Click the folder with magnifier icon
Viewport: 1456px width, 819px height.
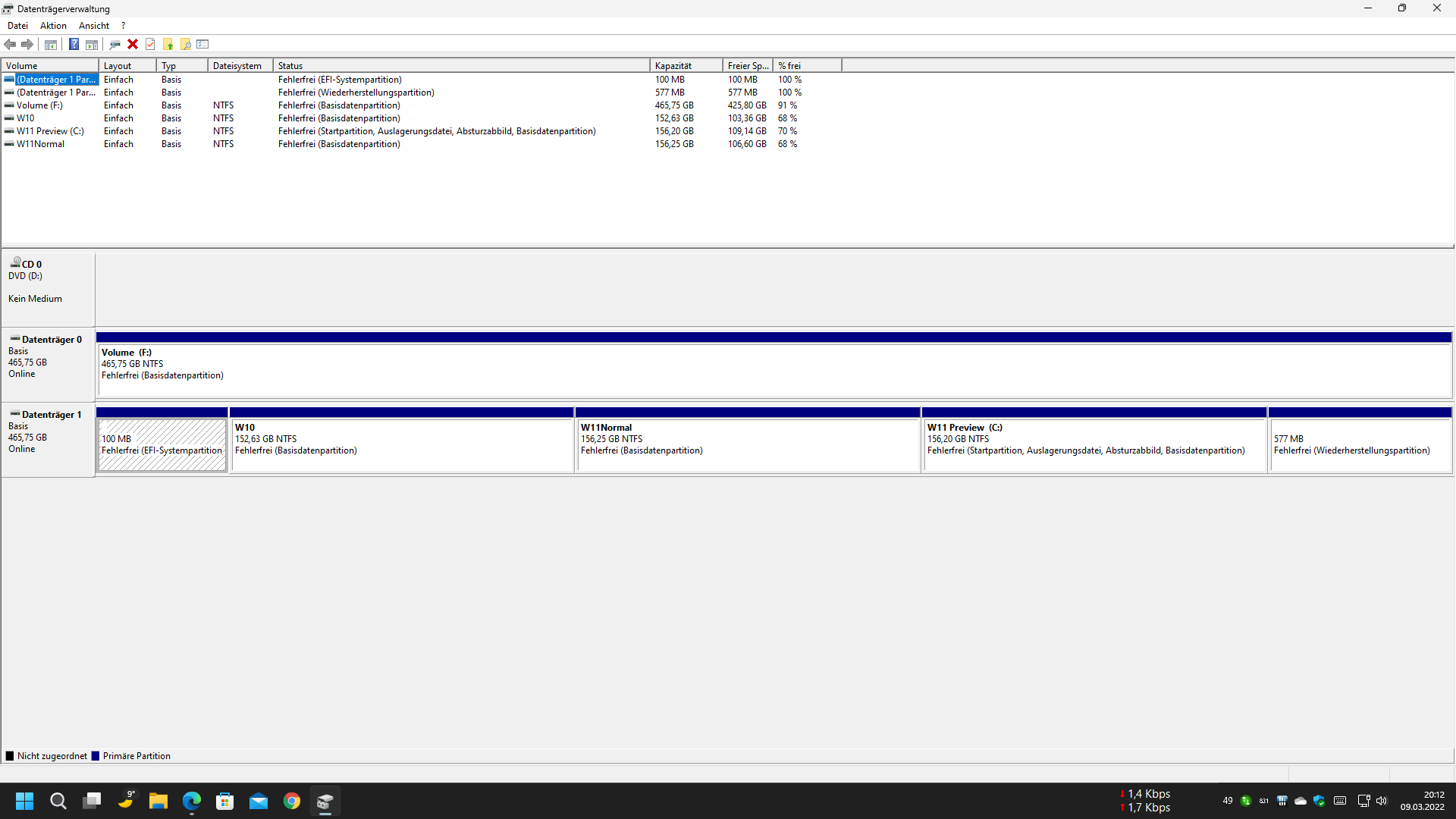click(x=185, y=45)
